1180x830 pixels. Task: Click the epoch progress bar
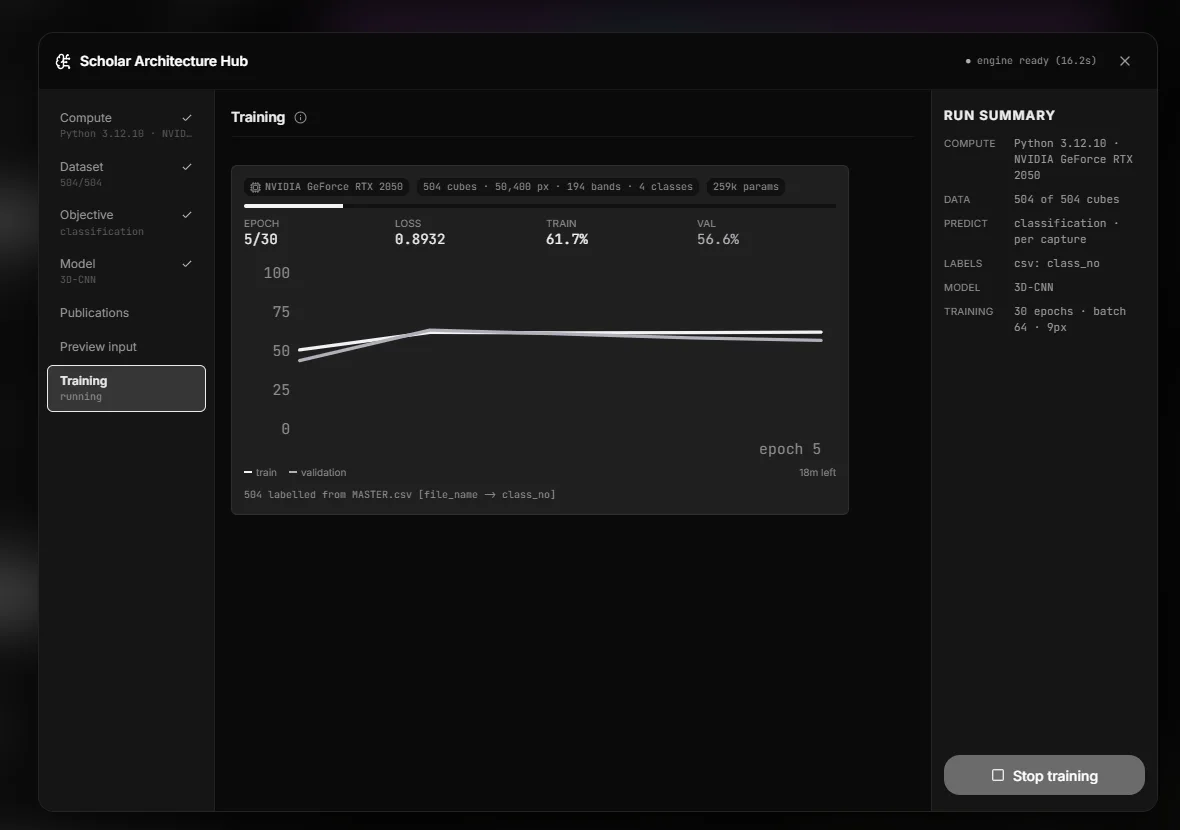(540, 205)
